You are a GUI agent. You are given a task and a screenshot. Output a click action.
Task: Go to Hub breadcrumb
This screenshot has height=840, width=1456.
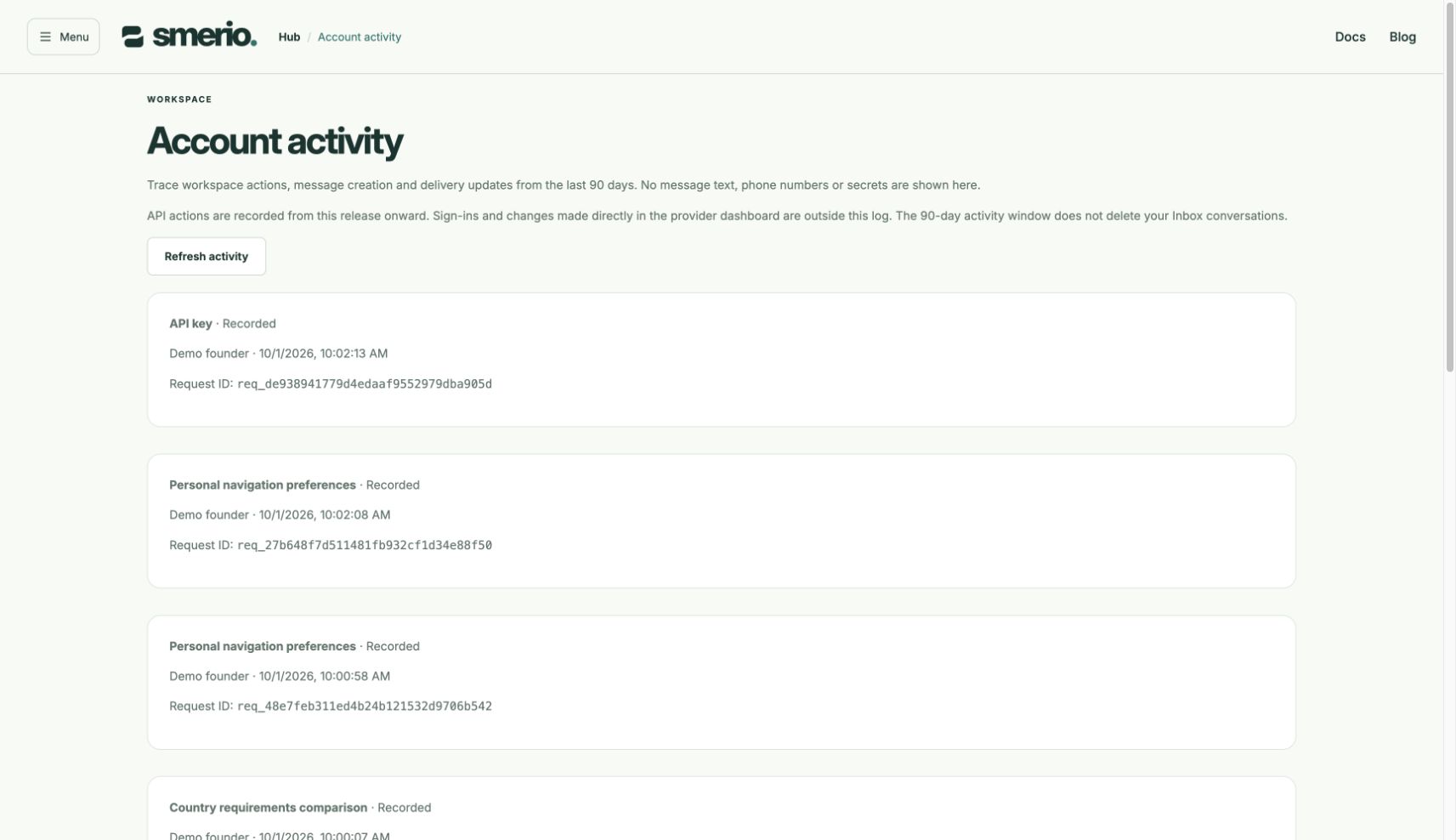pyautogui.click(x=289, y=37)
